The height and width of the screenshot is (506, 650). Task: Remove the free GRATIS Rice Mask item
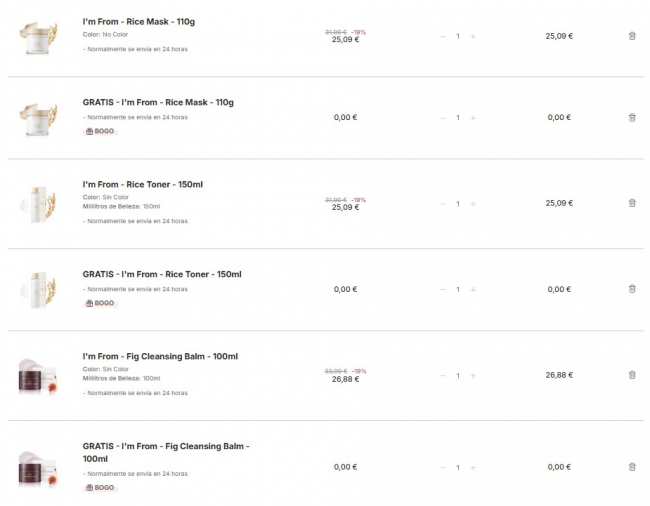tap(632, 117)
